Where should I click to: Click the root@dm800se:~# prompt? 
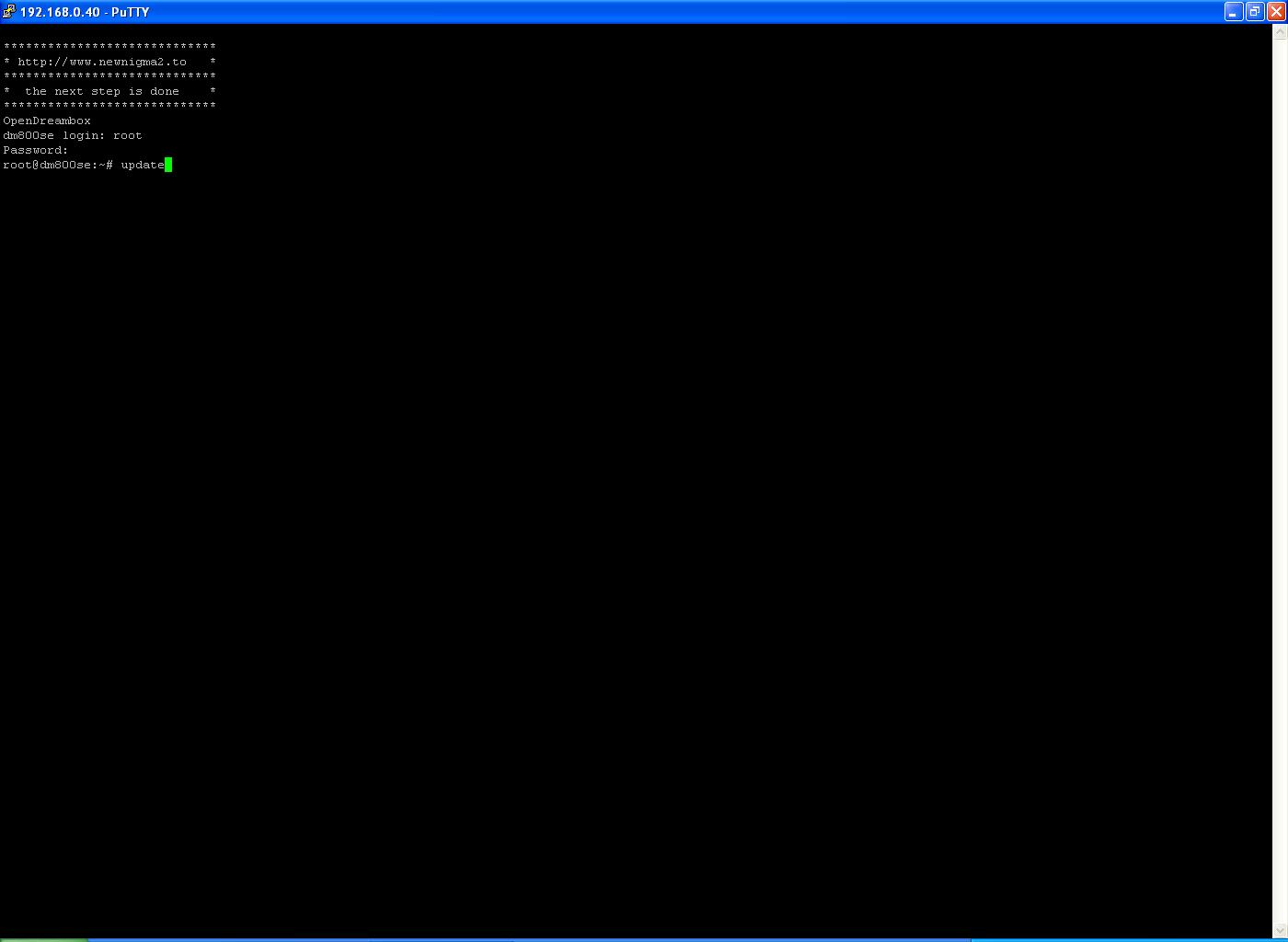coord(58,165)
